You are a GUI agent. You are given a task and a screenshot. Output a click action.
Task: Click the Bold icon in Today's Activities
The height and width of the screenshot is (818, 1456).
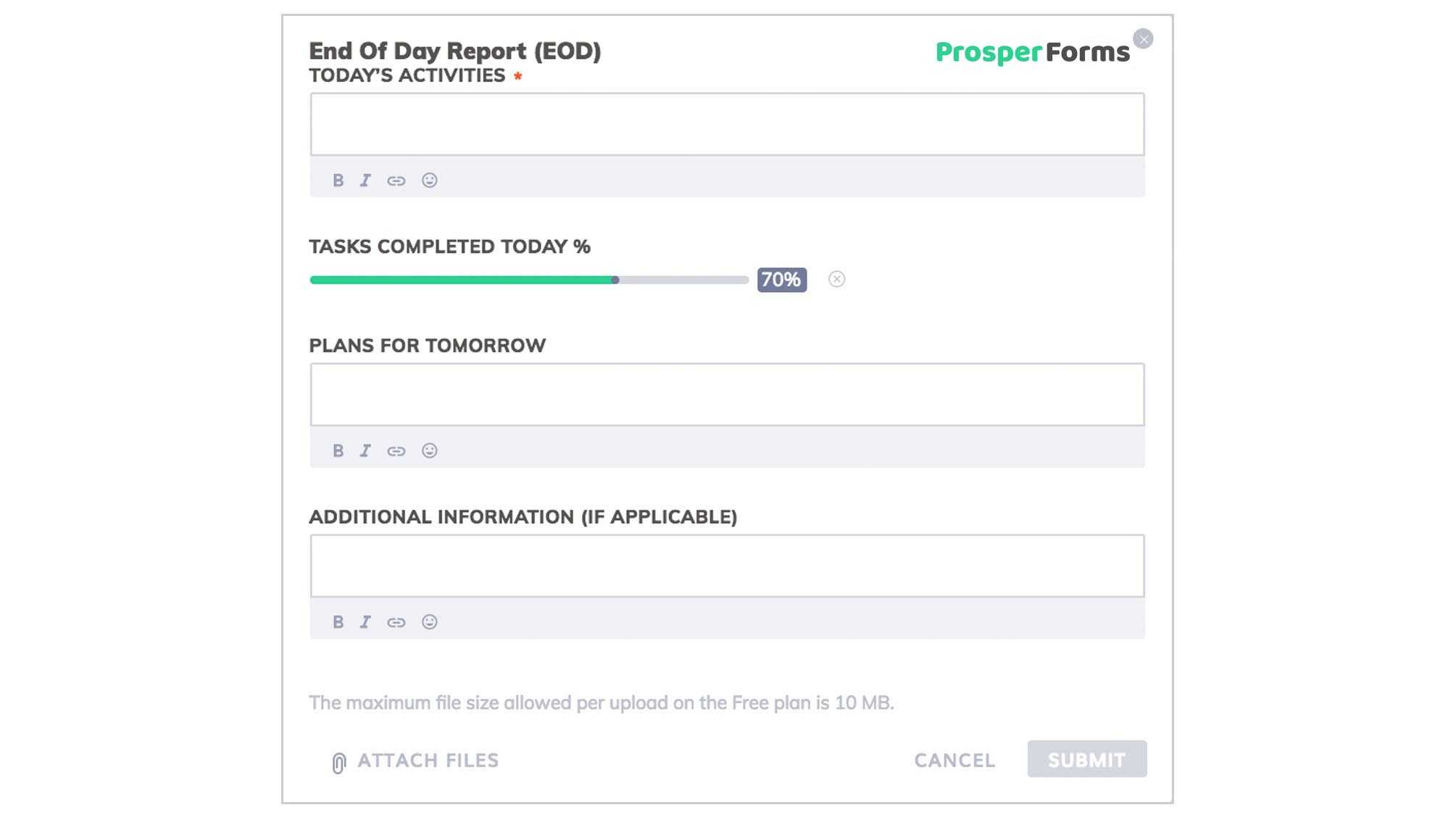click(x=338, y=179)
